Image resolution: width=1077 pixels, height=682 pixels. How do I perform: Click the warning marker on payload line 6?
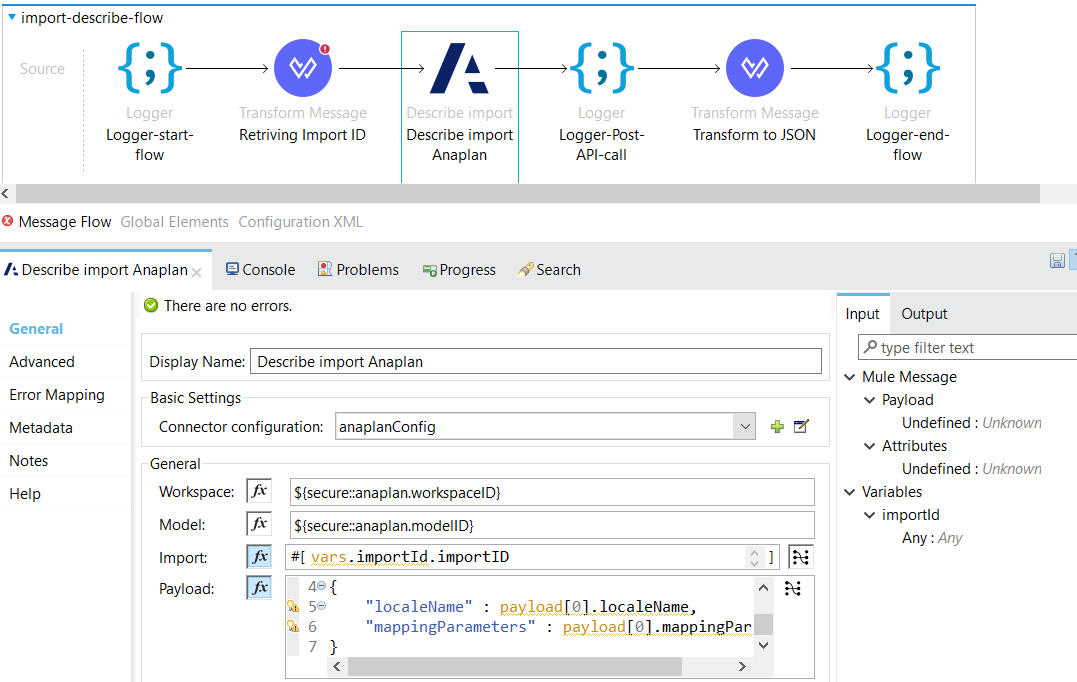[293, 626]
